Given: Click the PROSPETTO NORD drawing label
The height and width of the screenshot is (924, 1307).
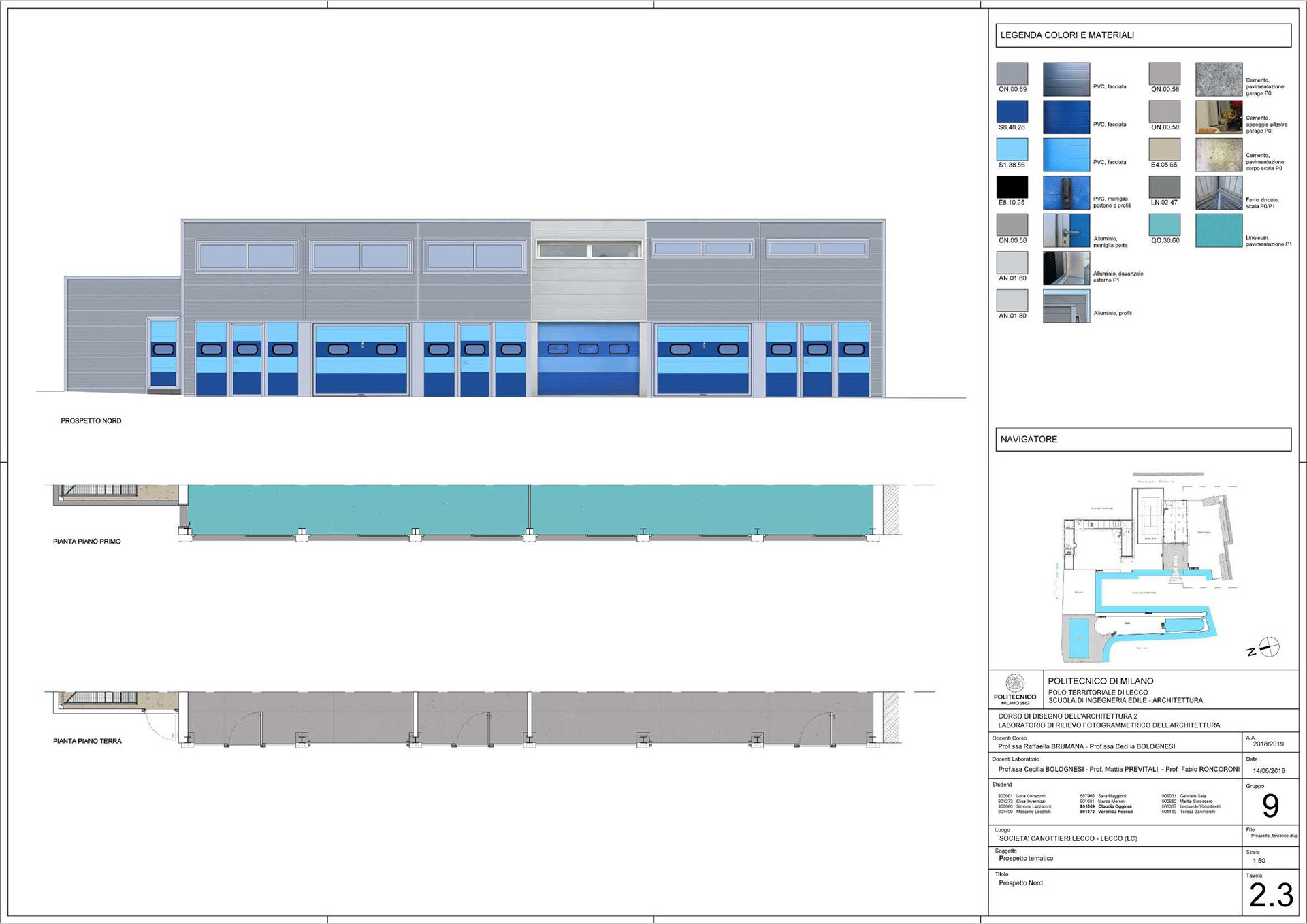Looking at the screenshot, I should (91, 421).
